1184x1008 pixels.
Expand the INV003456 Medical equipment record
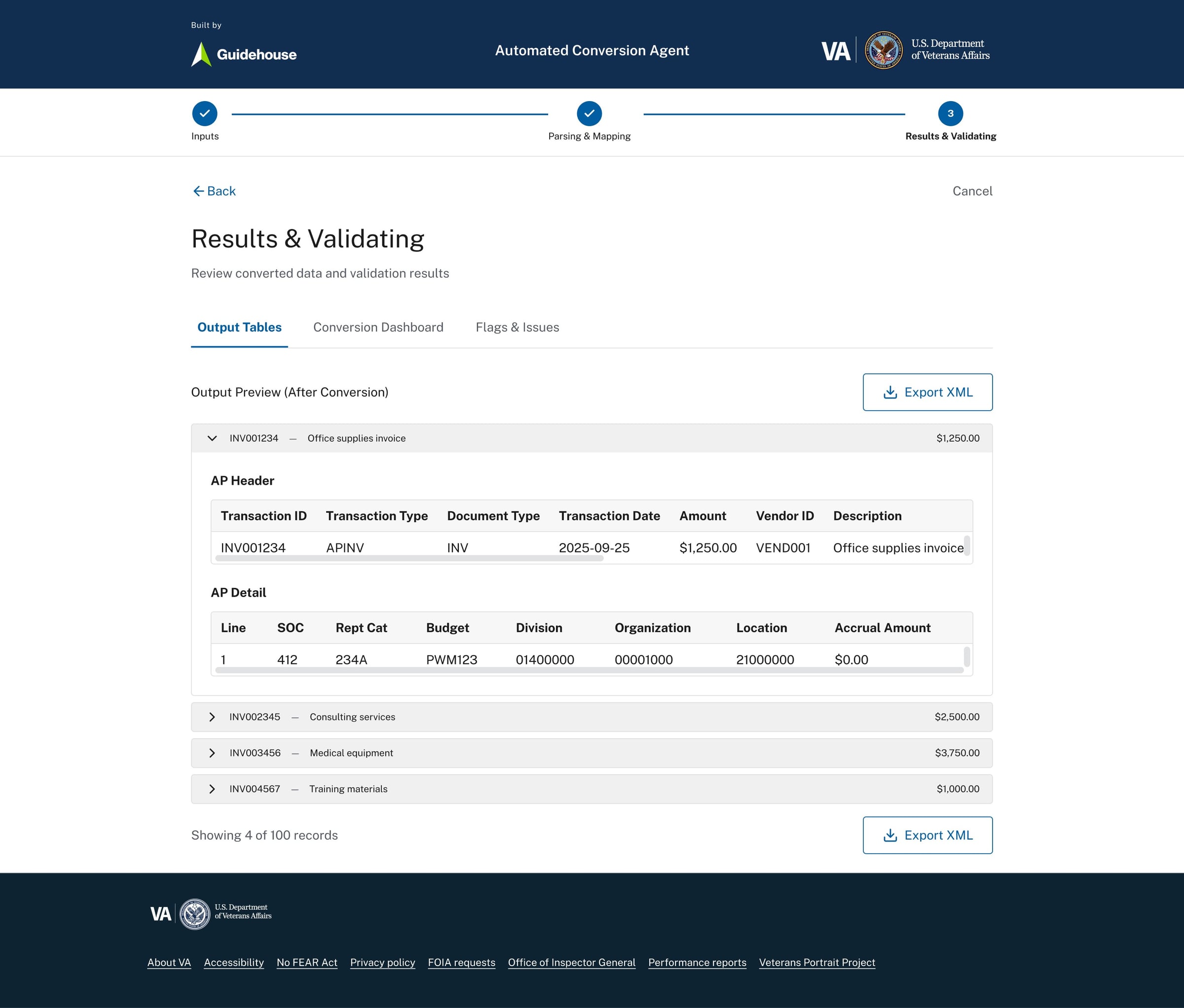click(x=212, y=753)
